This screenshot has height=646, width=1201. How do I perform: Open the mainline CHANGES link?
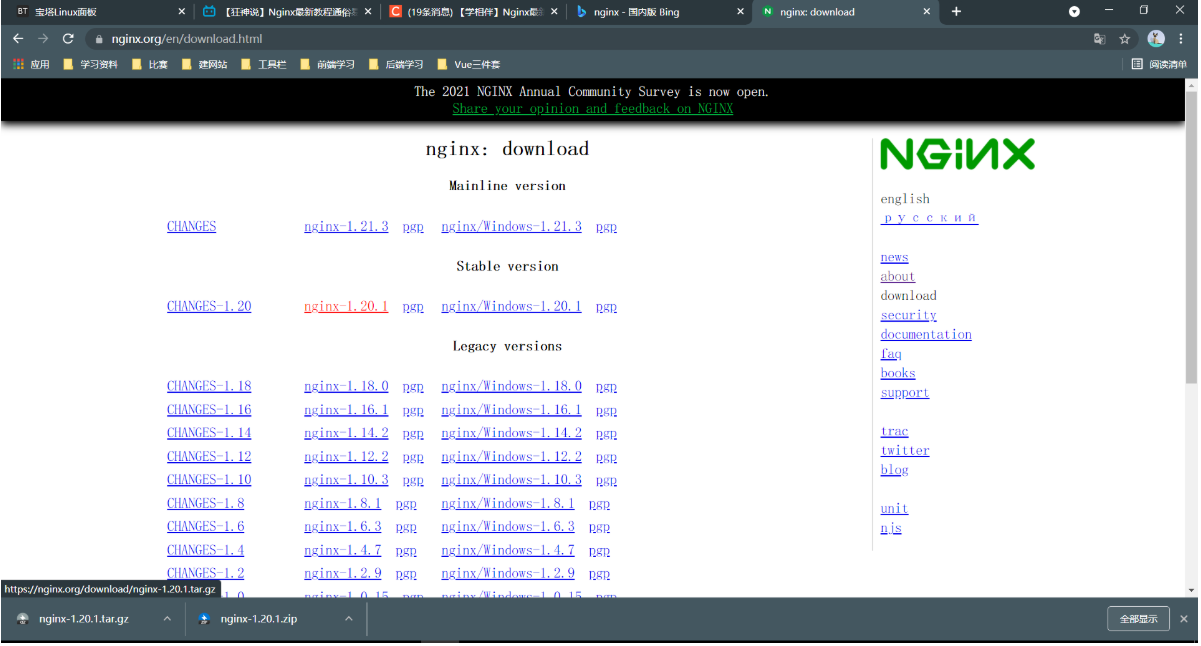(191, 226)
